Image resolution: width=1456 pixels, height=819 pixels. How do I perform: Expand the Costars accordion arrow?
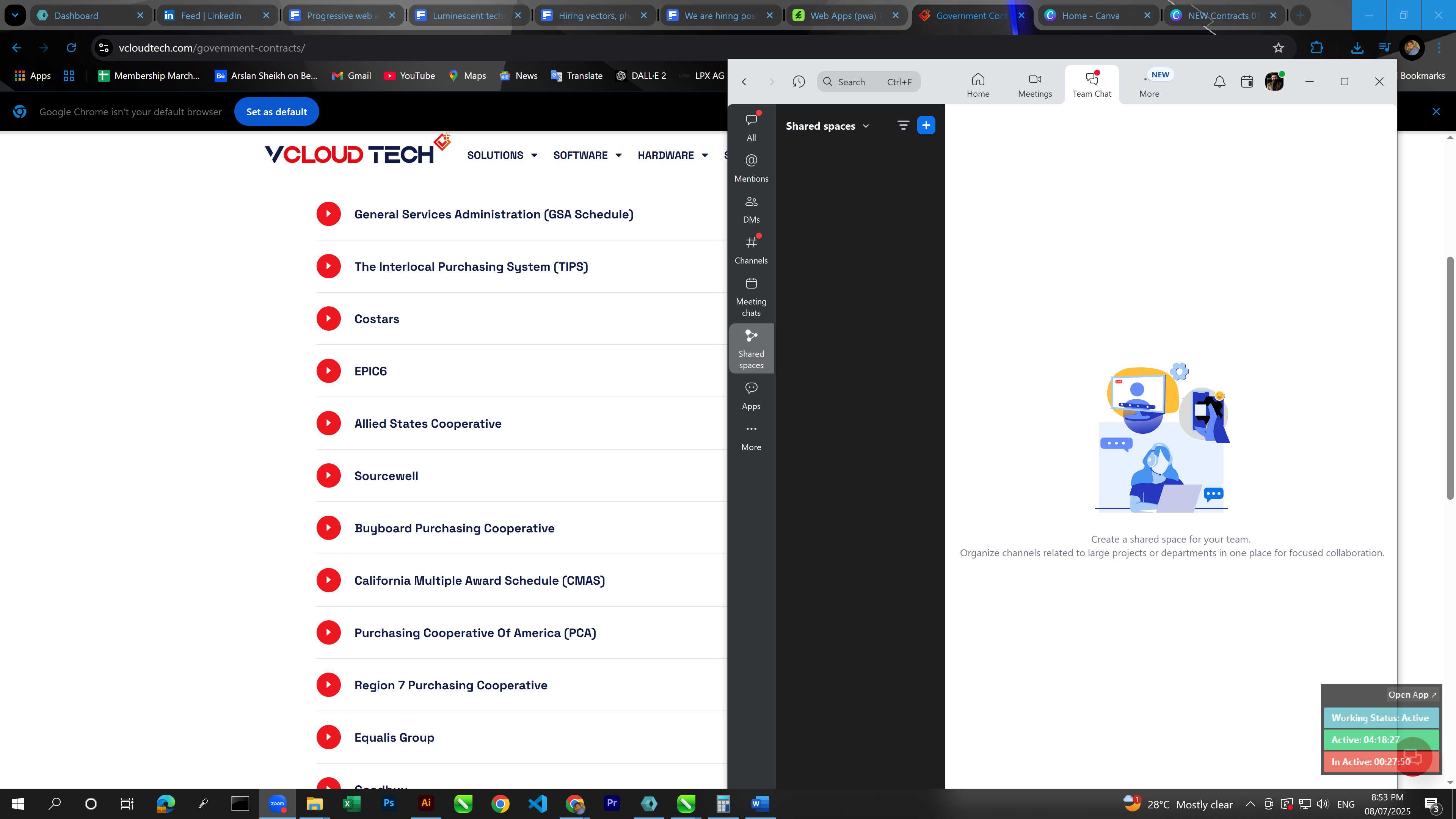pos(328,319)
